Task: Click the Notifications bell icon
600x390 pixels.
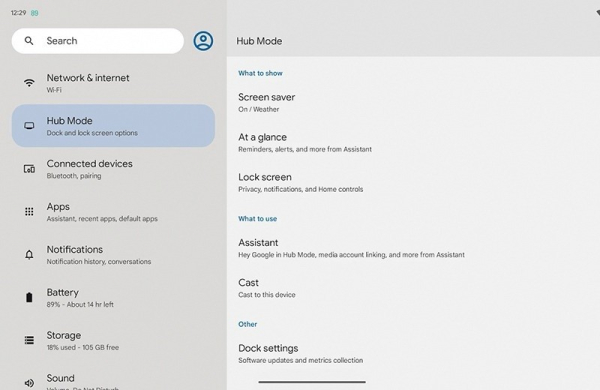Action: pyautogui.click(x=29, y=255)
